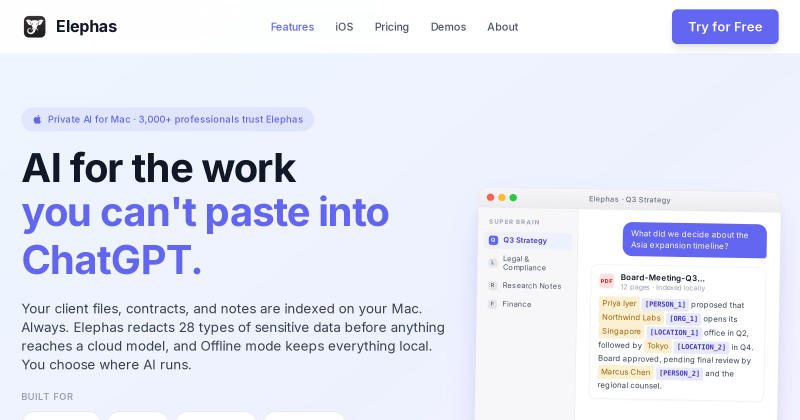Click the [PERSON_2] redaction tag
The height and width of the screenshot is (420, 800).
click(680, 374)
